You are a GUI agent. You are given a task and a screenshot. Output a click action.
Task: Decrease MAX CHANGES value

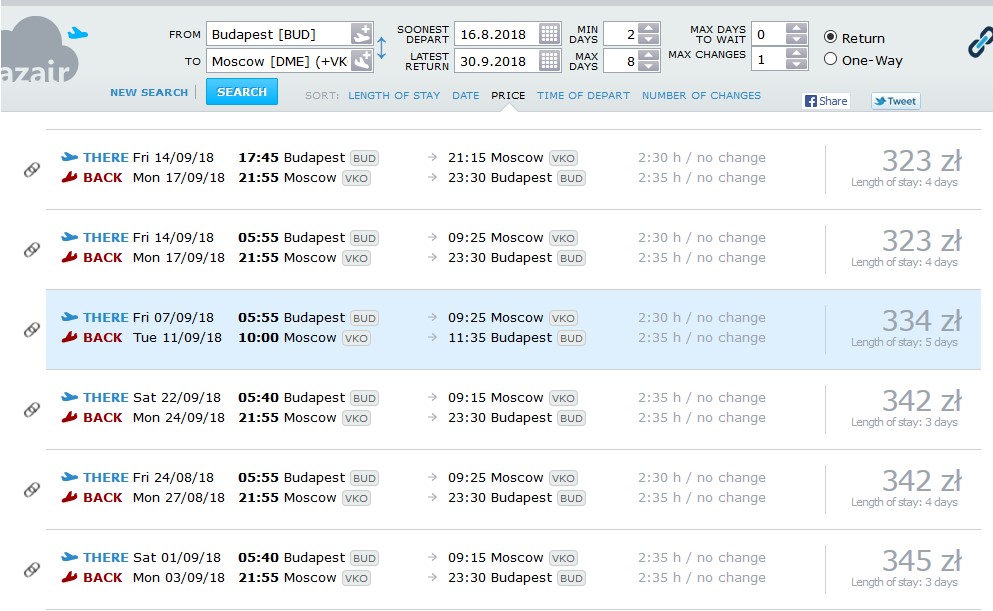[796, 65]
